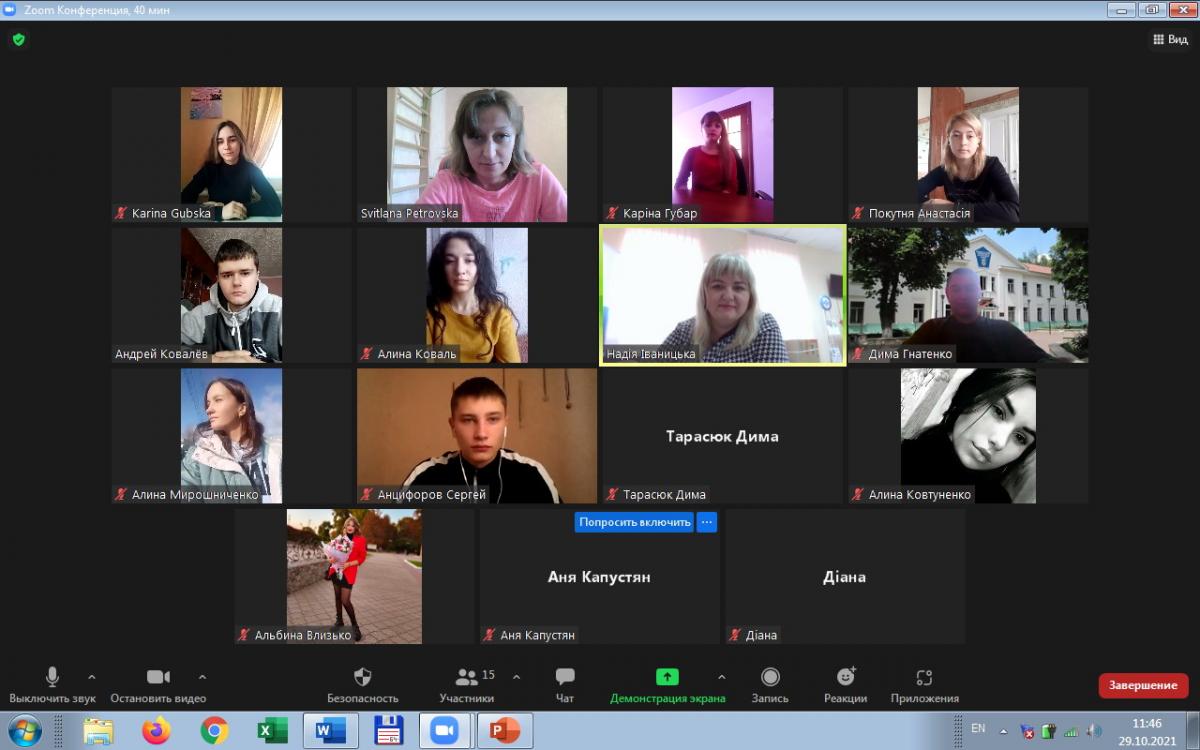Open three-dots menu on Аня Капустян tile
Viewport: 1200px width, 750px height.
tap(707, 522)
